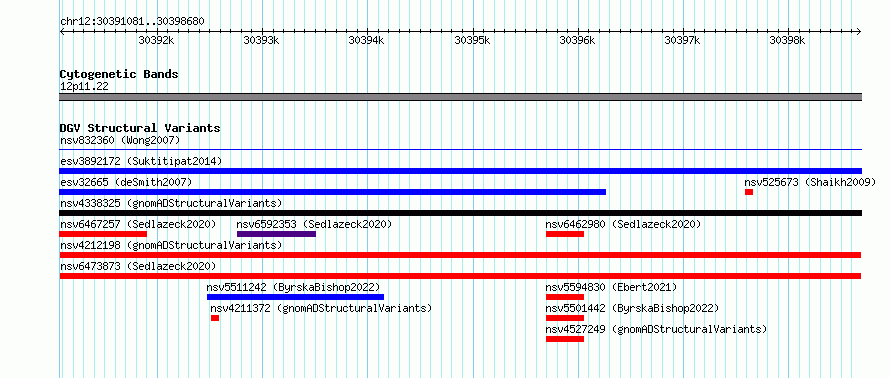Click the 30392k ruler tick label
The image size is (890, 378).
(x=156, y=40)
